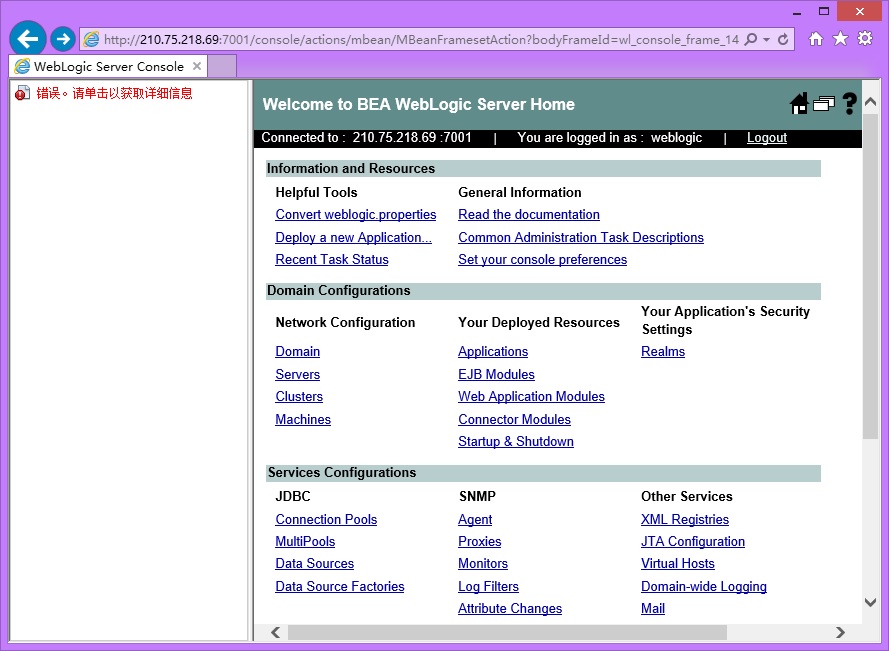The width and height of the screenshot is (889, 651).
Task: Open Domain-wide Logging link
Action: [x=704, y=587]
